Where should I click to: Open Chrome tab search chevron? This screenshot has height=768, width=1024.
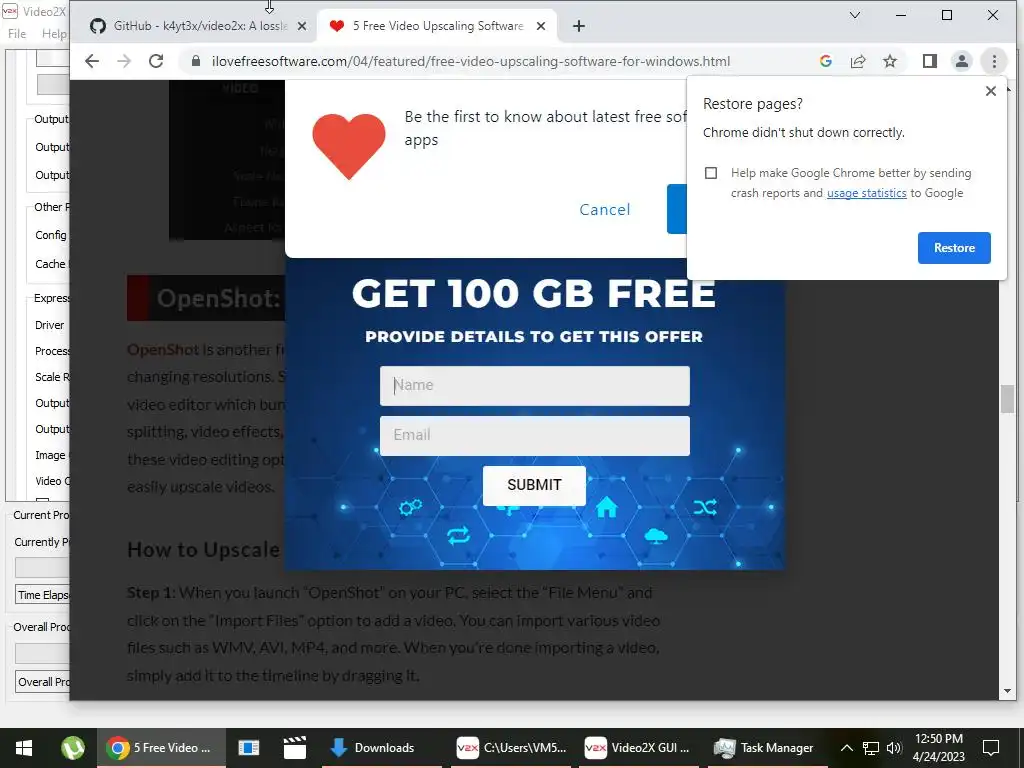coord(854,15)
